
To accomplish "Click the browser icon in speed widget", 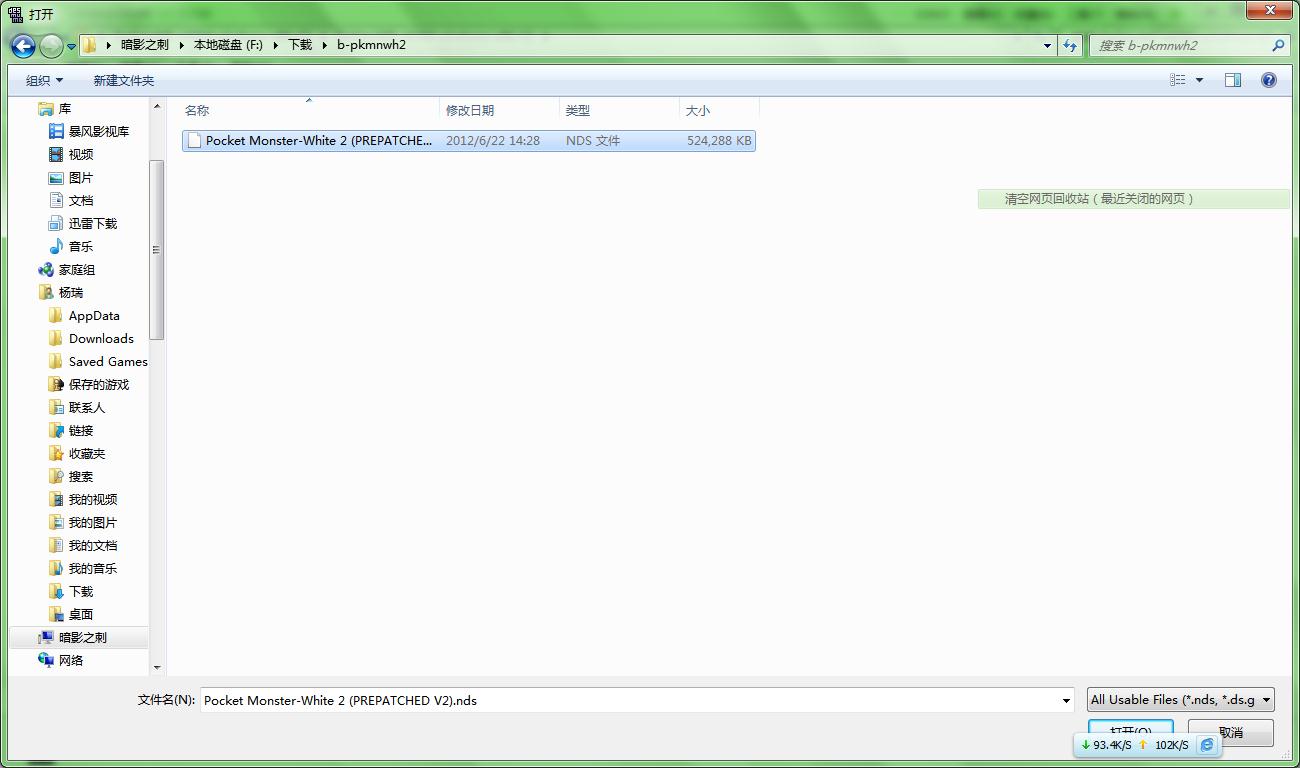I will point(1207,745).
